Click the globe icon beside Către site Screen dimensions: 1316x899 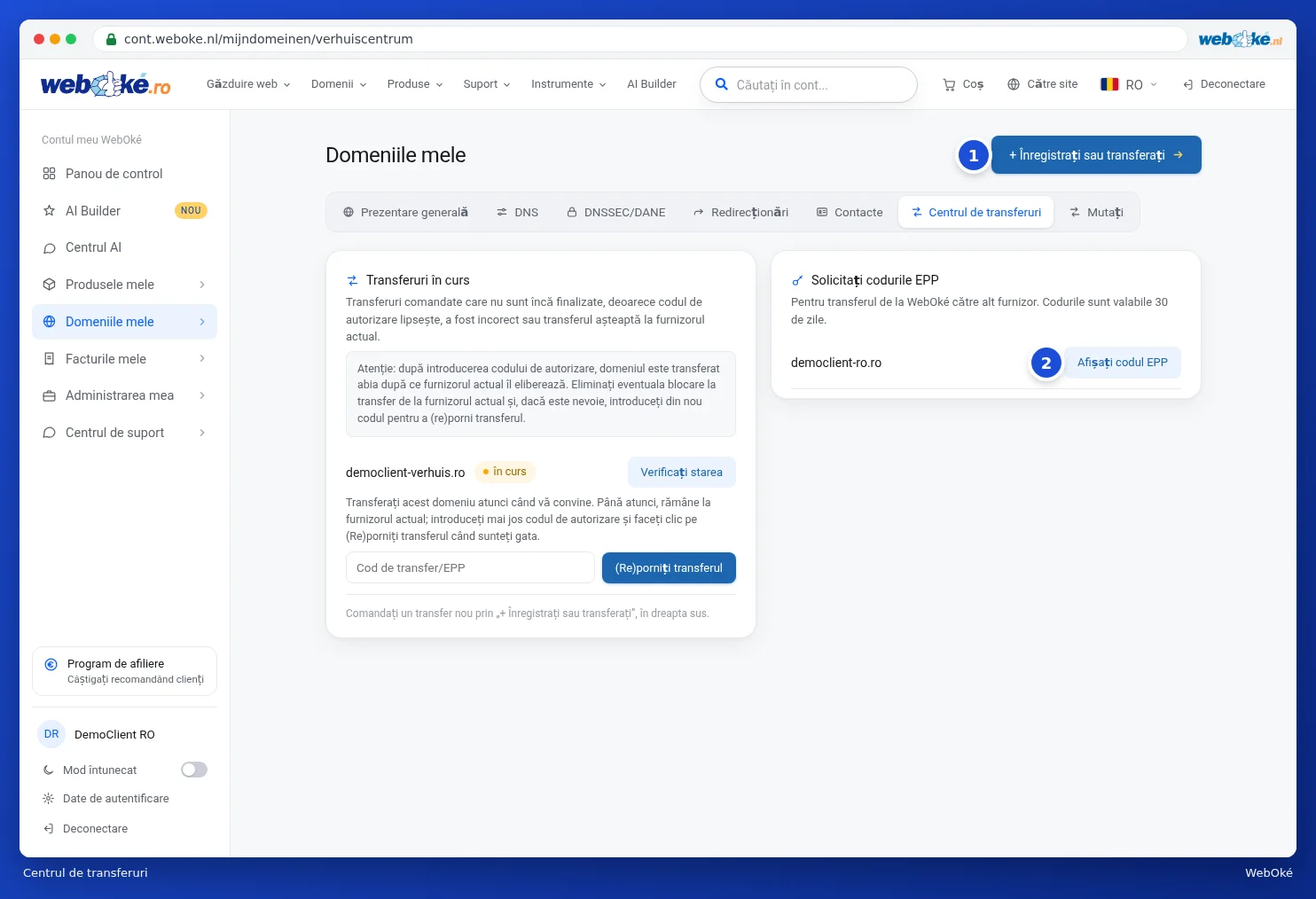[x=1014, y=84]
